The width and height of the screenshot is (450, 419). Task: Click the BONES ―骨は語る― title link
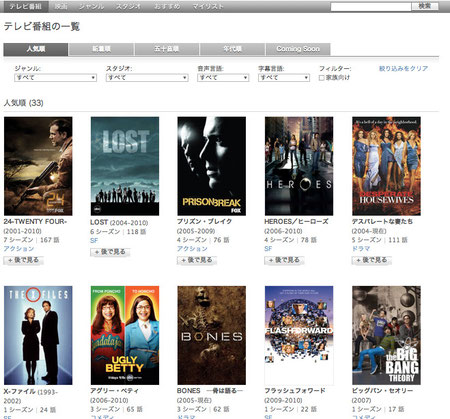click(x=210, y=391)
